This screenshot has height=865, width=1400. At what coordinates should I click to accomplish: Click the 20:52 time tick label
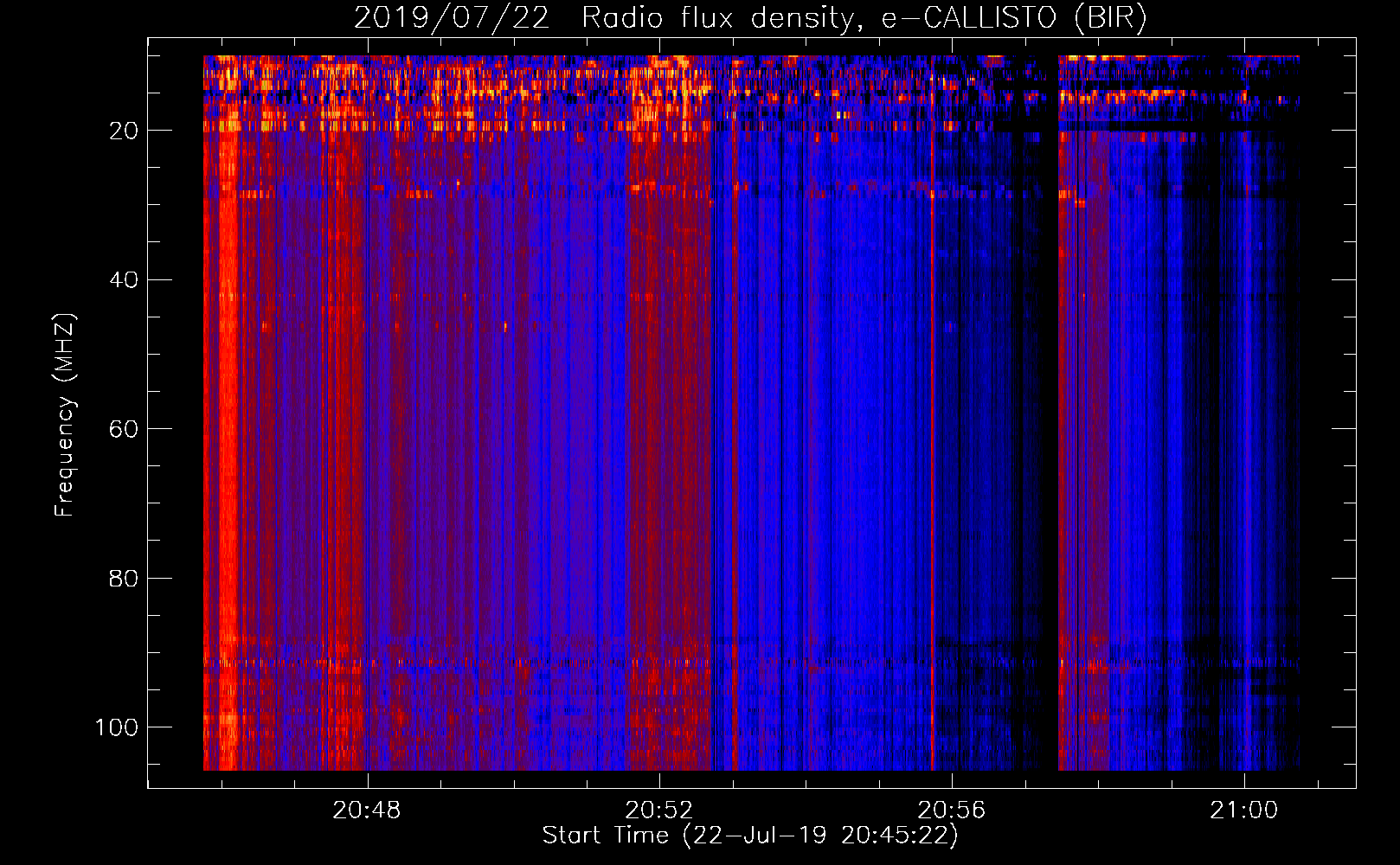click(659, 811)
